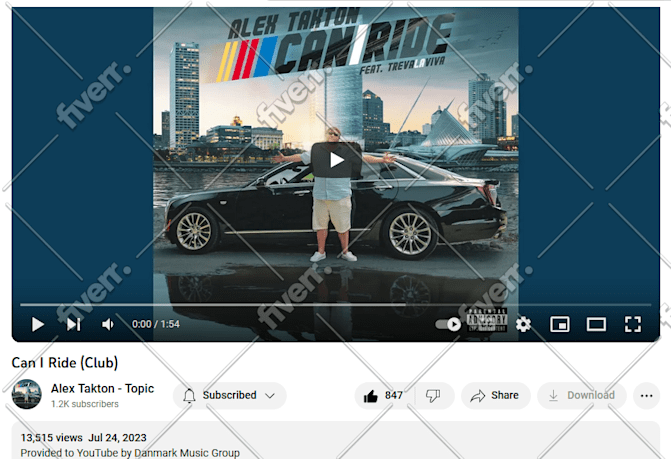Download the video

(582, 395)
